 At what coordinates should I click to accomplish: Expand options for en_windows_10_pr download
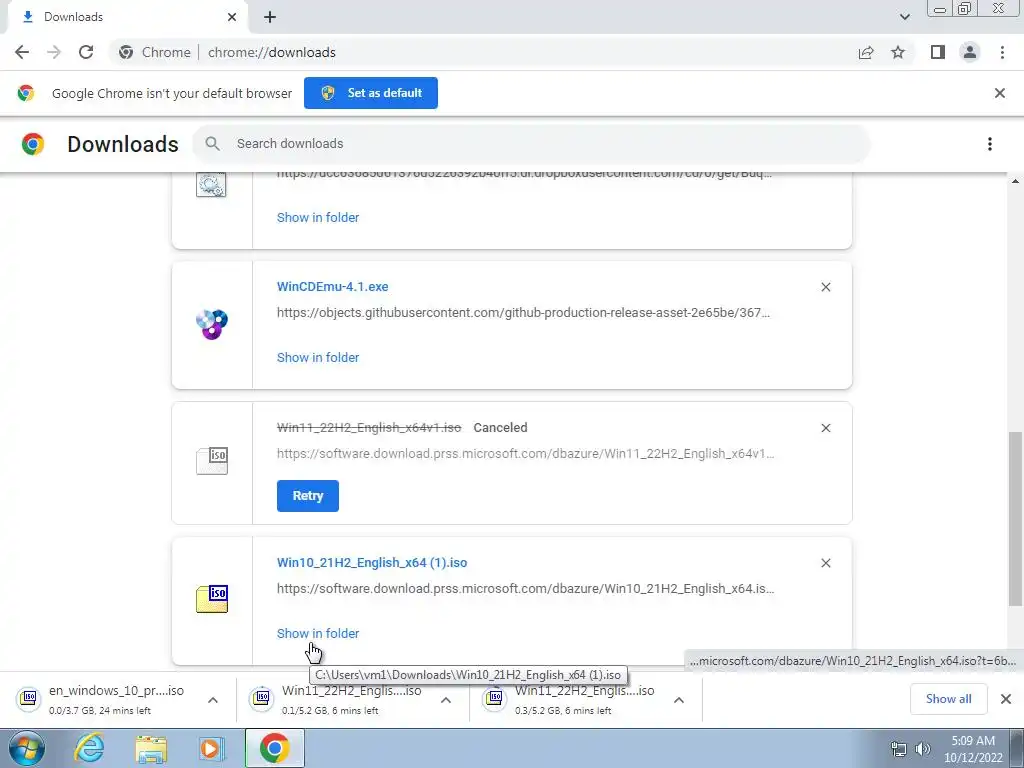pos(213,700)
